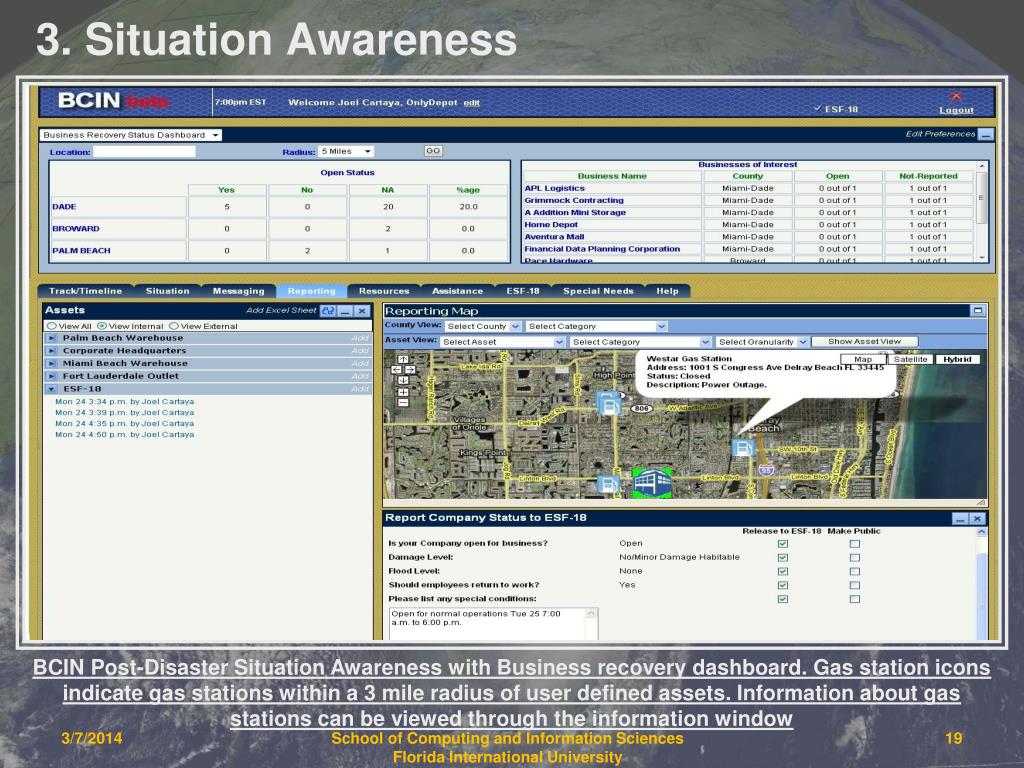1024x768 pixels.
Task: Click the Businesses of Interest scrollbar
Action: pyautogui.click(x=981, y=212)
